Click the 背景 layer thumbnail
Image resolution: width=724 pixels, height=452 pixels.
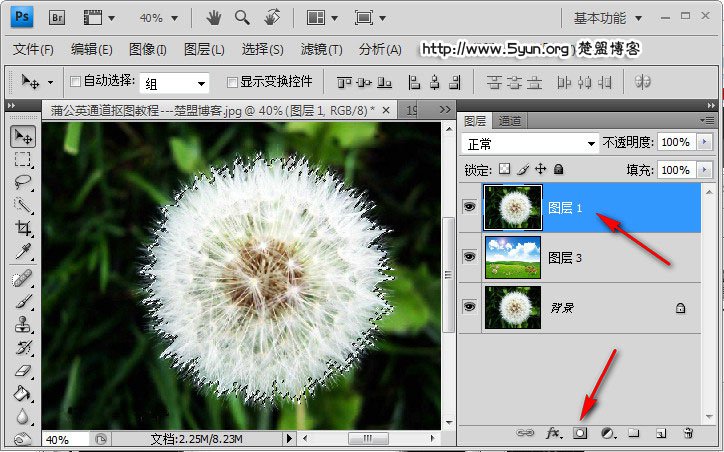512,307
